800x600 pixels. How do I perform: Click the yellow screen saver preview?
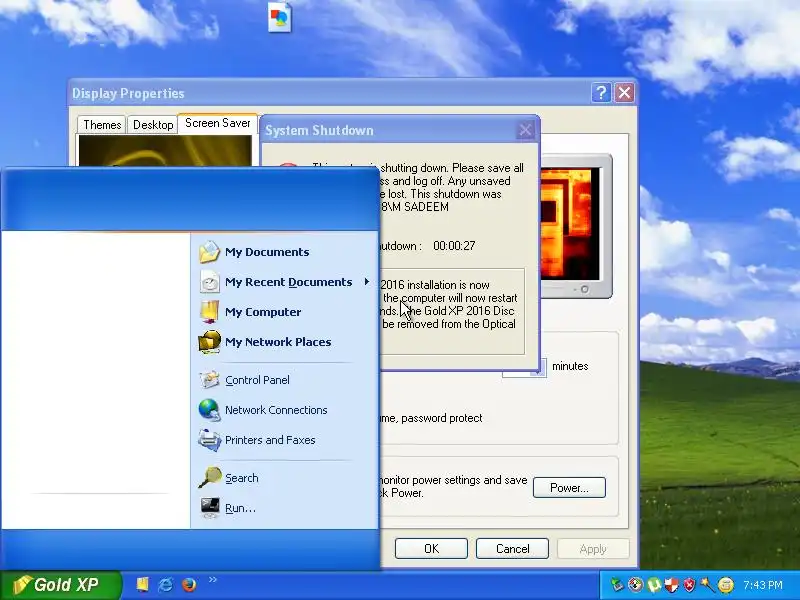164,151
